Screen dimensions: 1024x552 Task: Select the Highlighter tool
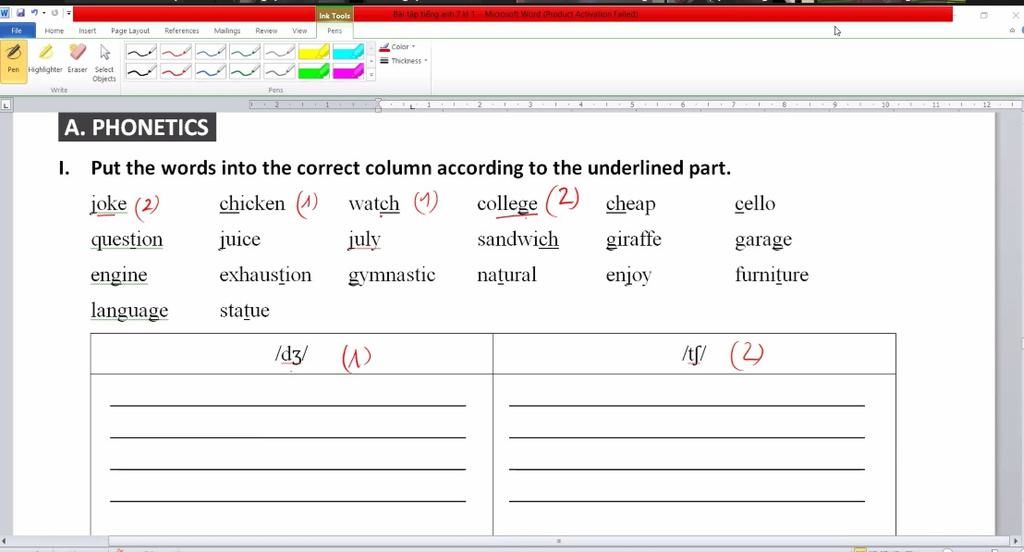45,61
